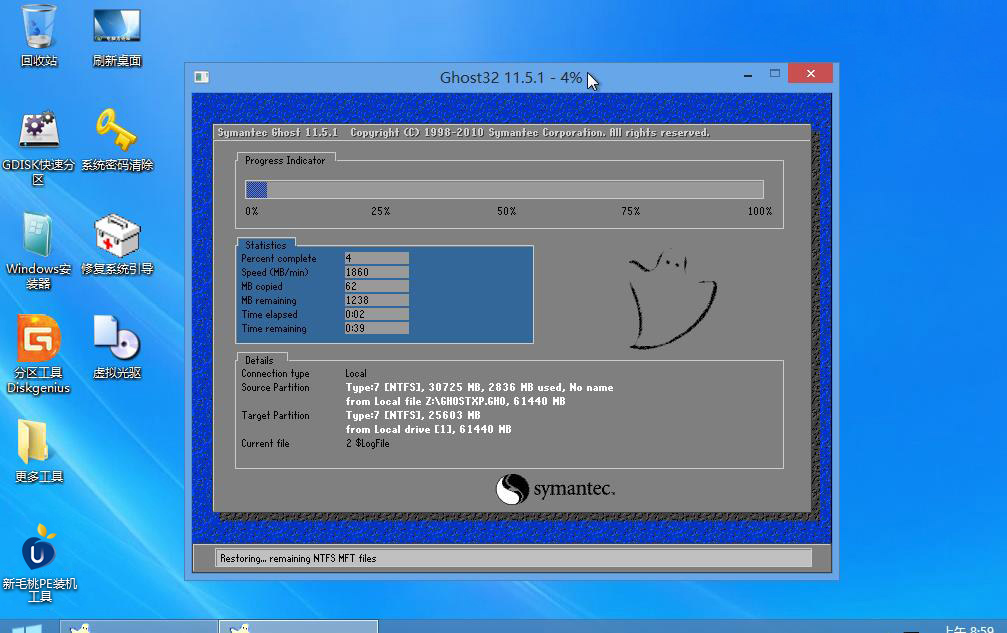This screenshot has width=1007, height=633.
Task: Click the Progress Indicator group label
Action: click(285, 160)
